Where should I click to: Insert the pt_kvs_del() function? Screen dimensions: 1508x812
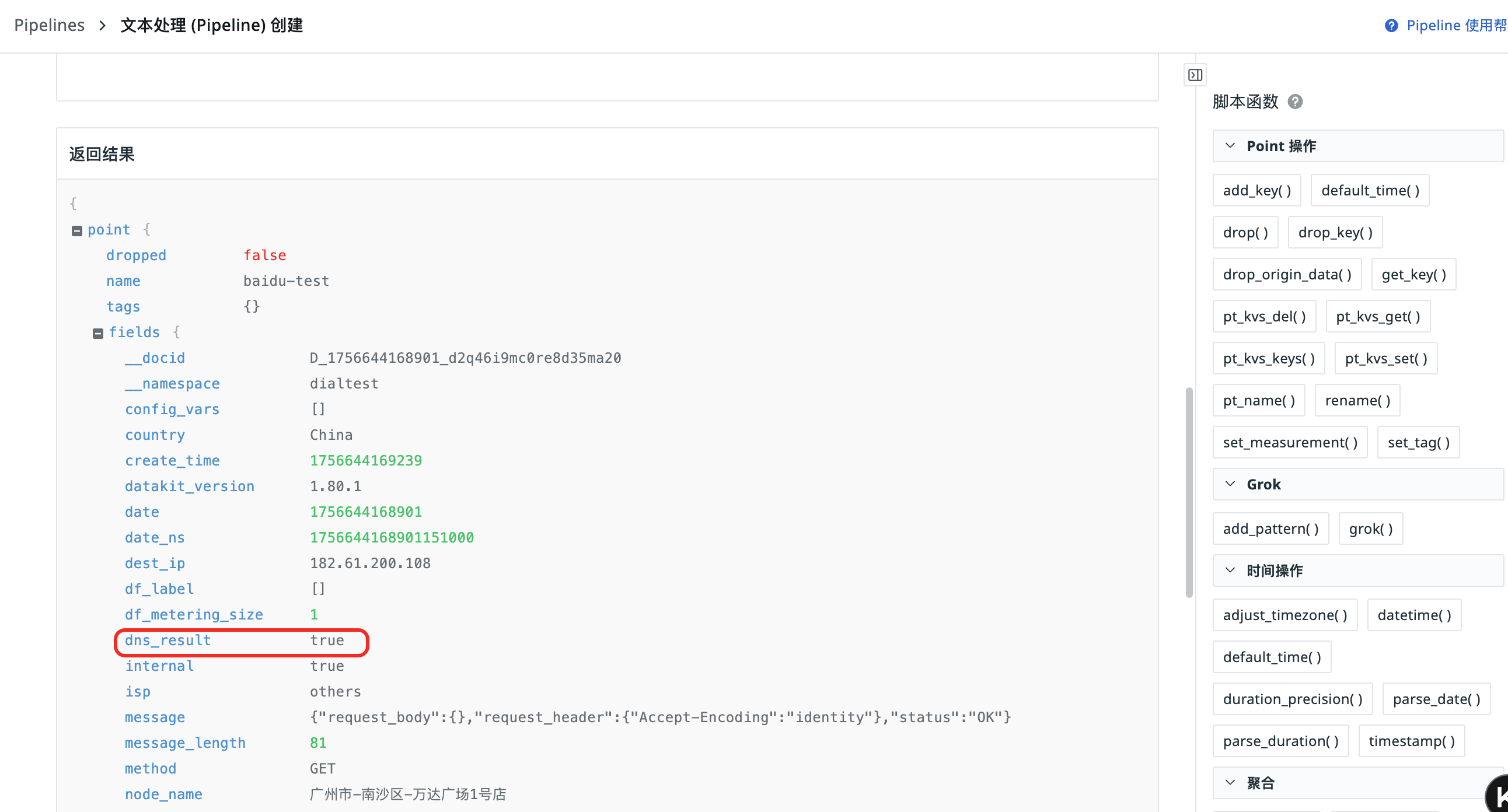[1264, 317]
